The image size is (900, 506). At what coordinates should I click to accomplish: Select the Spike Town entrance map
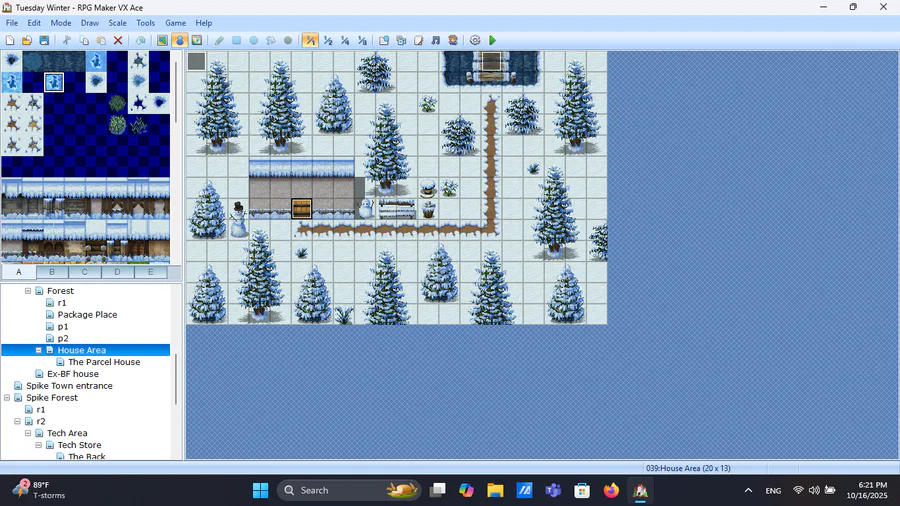coord(69,386)
